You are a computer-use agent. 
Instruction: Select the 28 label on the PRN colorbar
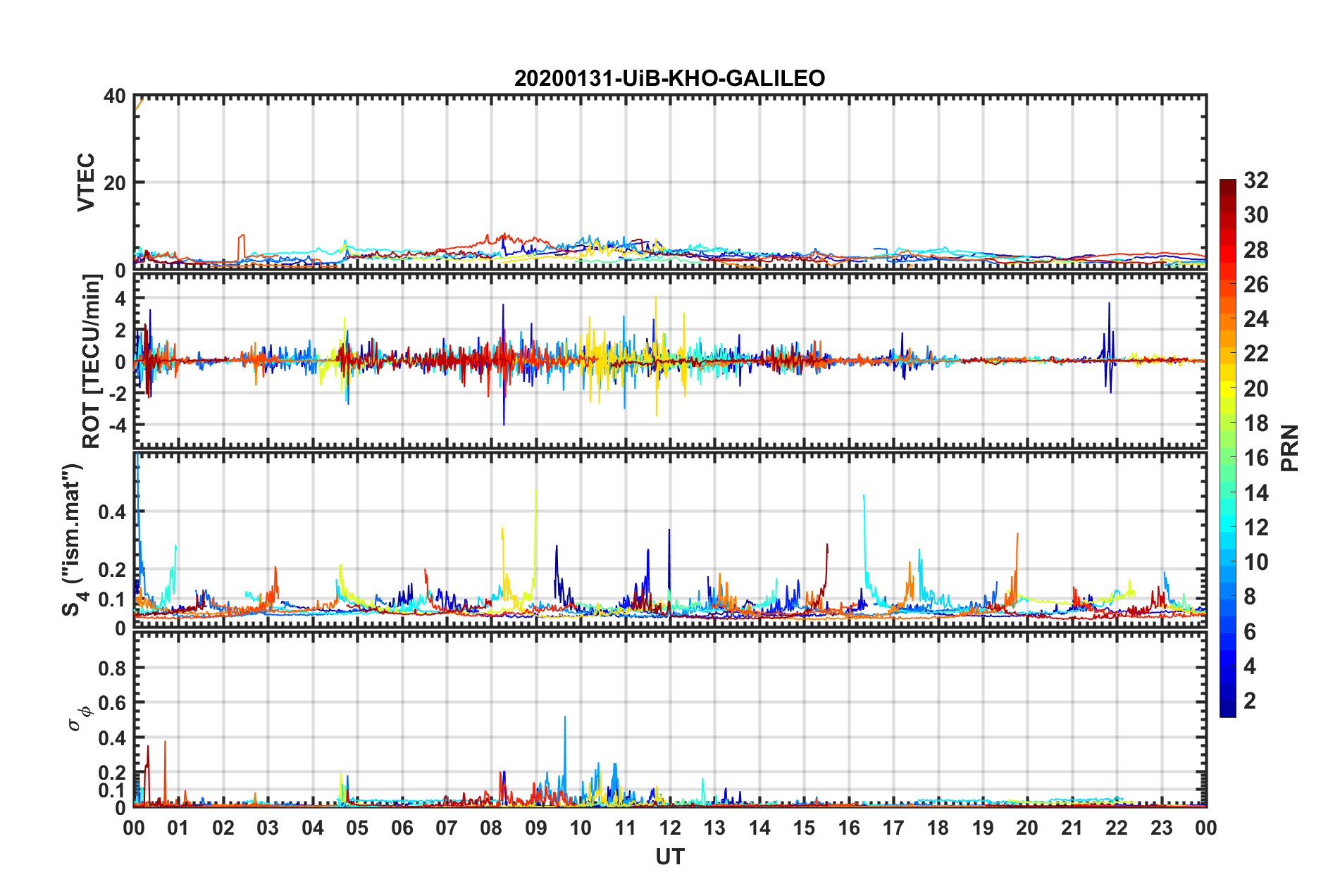pos(1256,250)
